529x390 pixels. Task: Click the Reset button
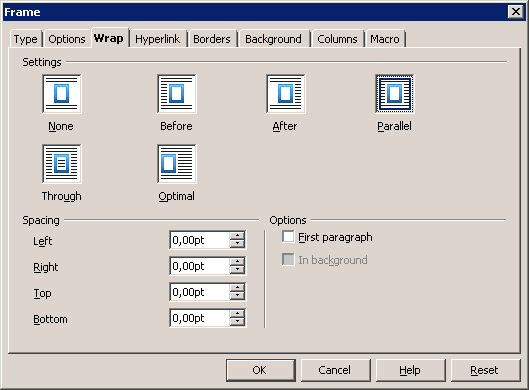[485, 370]
